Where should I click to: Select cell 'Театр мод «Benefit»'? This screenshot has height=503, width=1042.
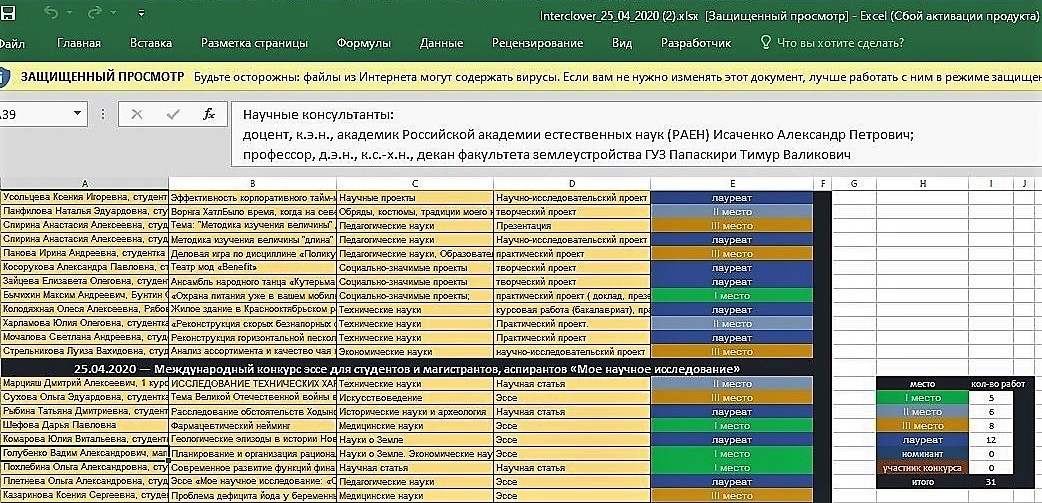[x=253, y=267]
